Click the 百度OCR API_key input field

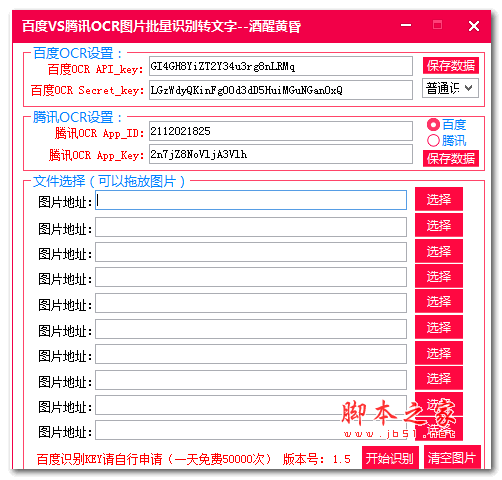(281, 66)
